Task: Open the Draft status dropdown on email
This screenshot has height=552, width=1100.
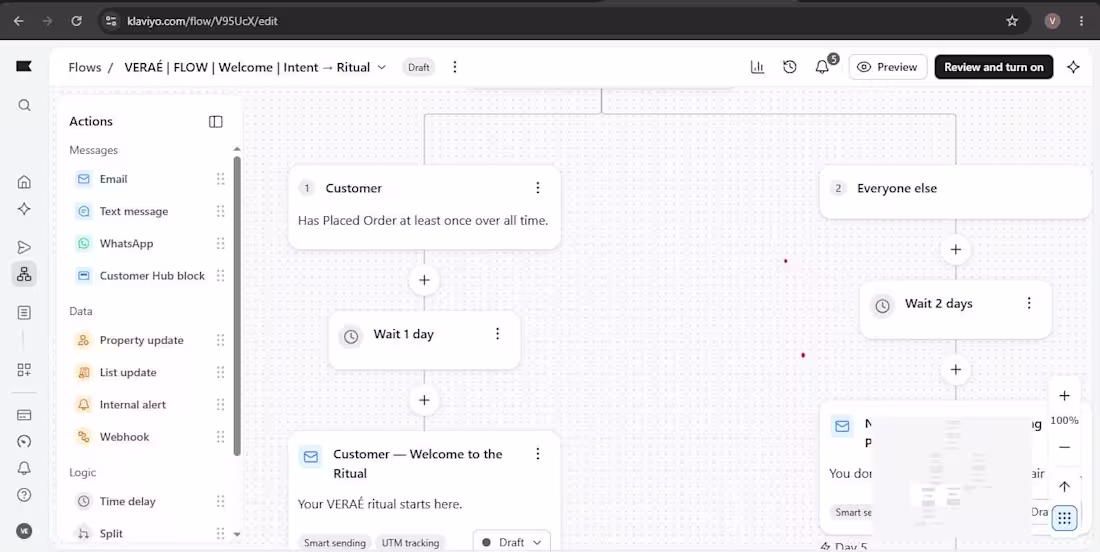Action: (512, 542)
